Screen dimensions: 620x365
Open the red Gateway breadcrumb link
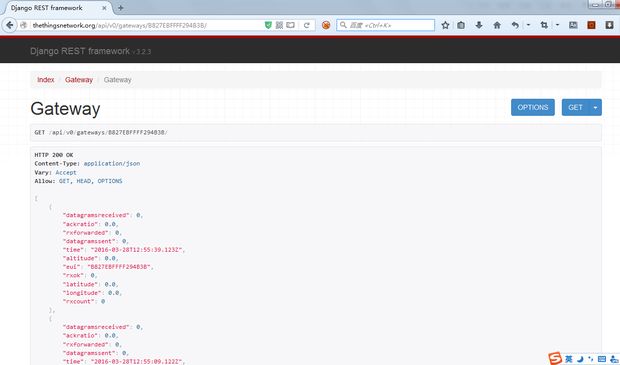click(79, 79)
